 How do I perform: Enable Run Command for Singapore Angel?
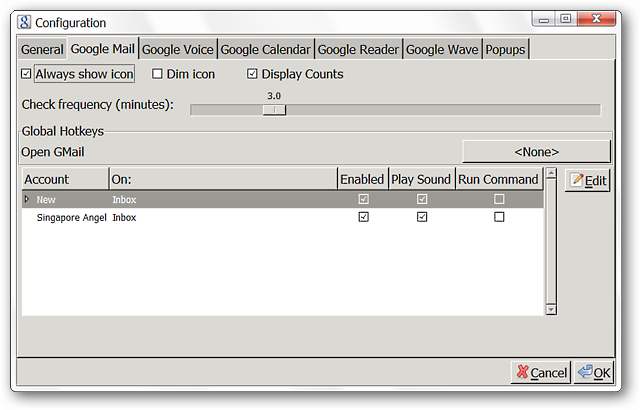tap(499, 217)
